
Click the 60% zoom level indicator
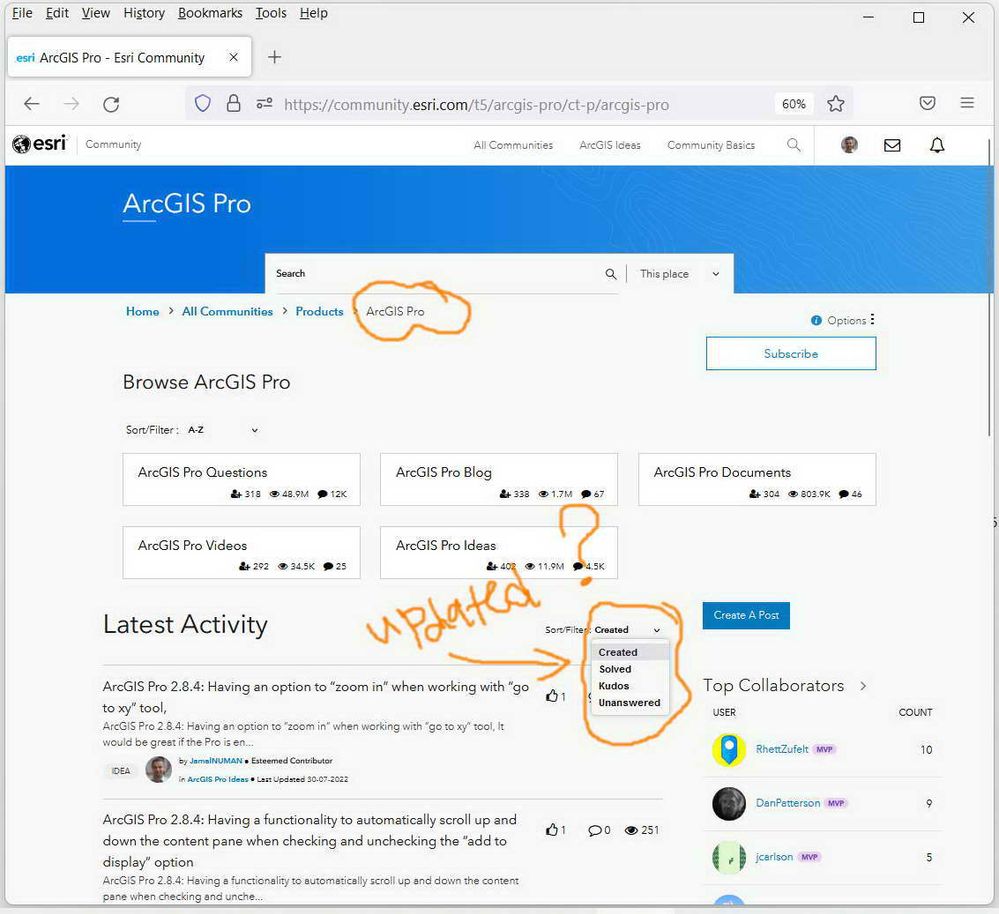point(793,104)
